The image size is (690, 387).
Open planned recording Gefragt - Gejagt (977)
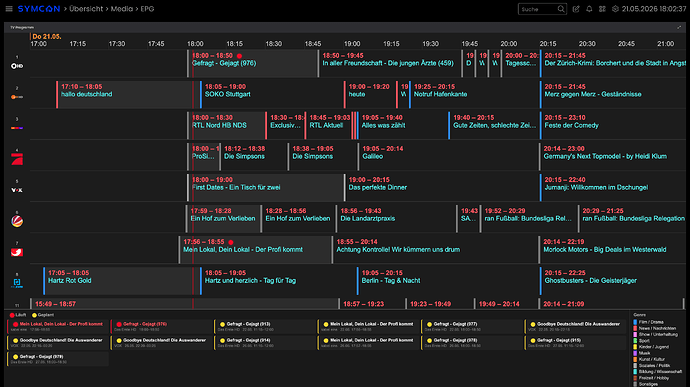[x=472, y=327]
